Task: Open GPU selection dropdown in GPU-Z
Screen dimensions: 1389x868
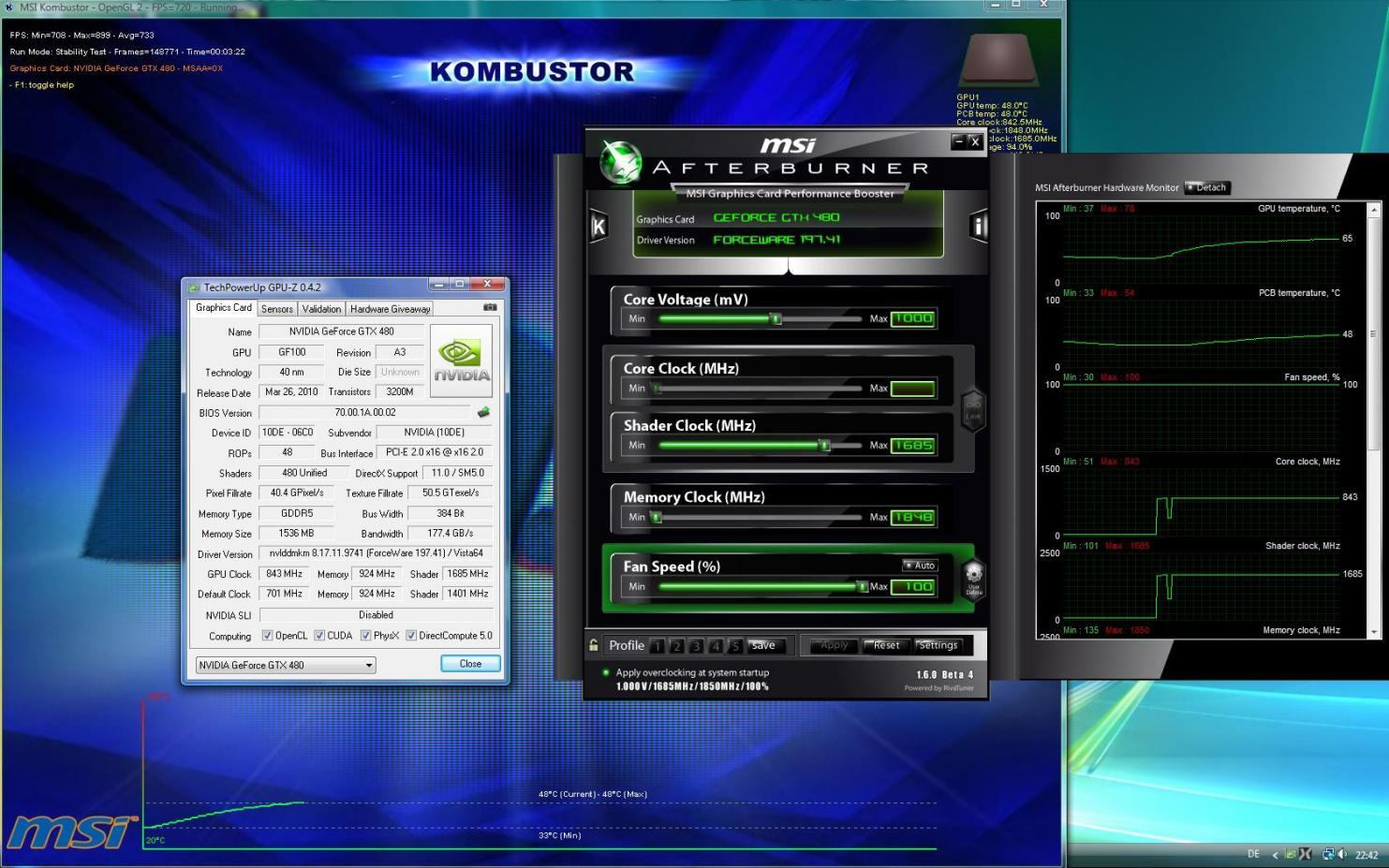Action: 286,665
